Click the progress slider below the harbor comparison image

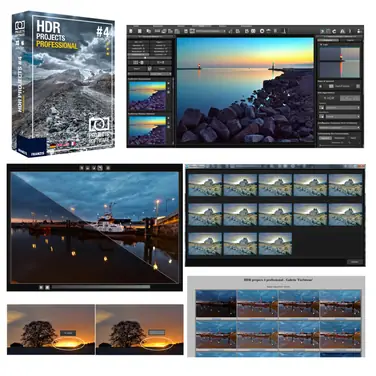point(101,287)
